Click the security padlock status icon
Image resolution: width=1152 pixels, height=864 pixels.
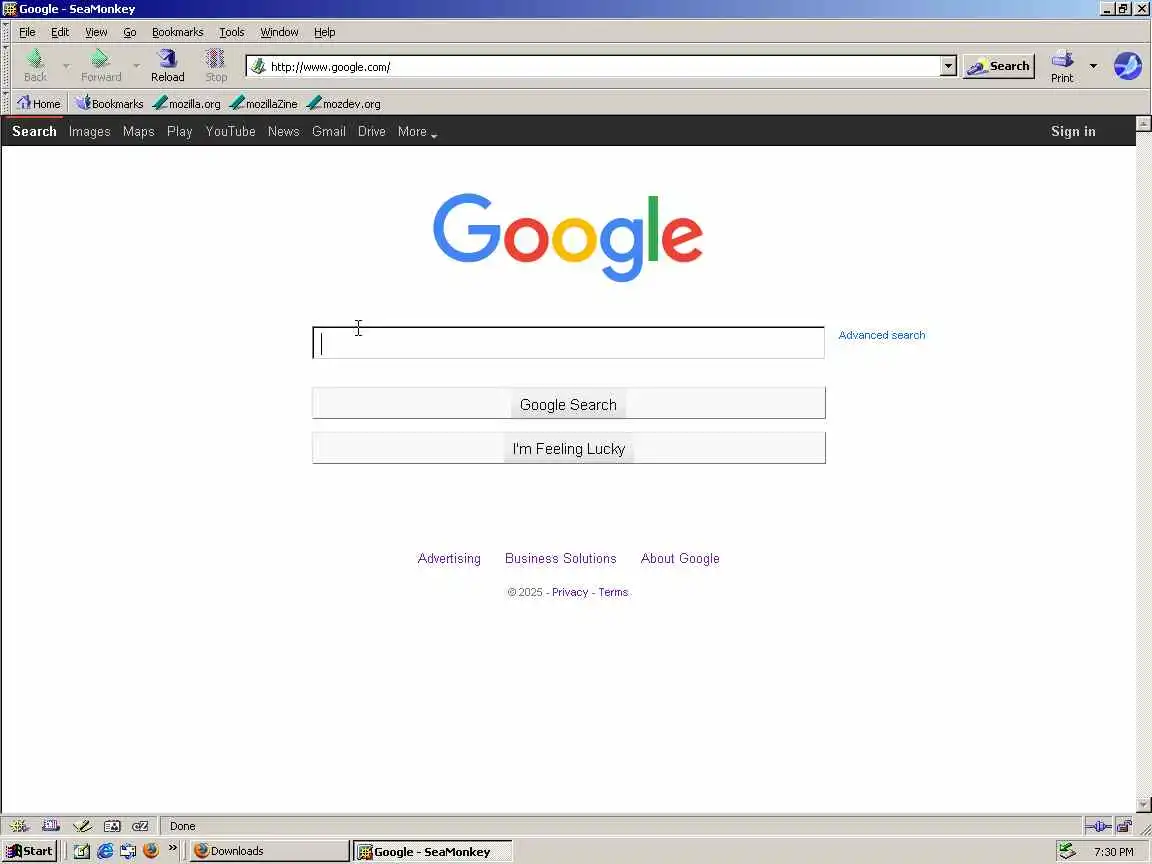(1124, 827)
